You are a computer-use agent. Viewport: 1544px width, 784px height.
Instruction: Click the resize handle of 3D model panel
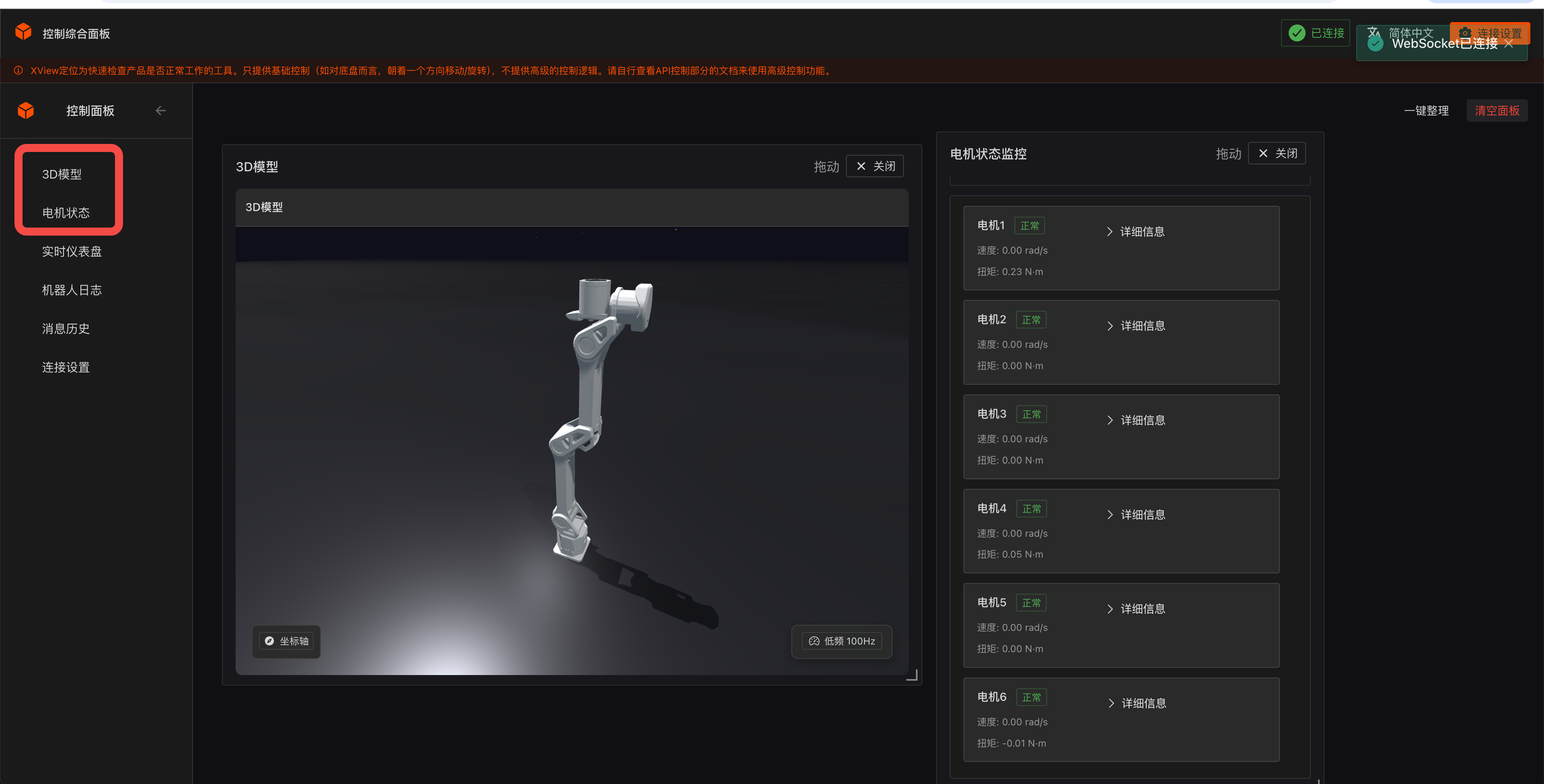912,675
